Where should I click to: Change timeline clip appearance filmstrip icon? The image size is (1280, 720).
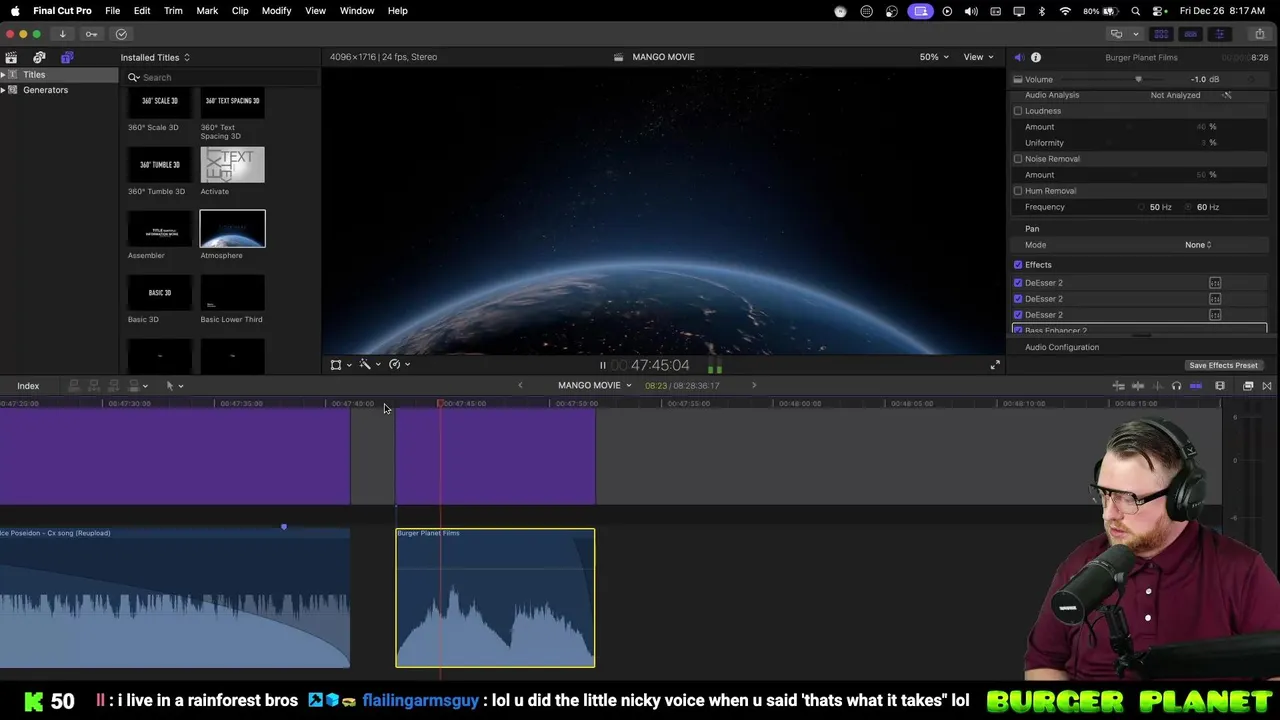[x=1219, y=386]
